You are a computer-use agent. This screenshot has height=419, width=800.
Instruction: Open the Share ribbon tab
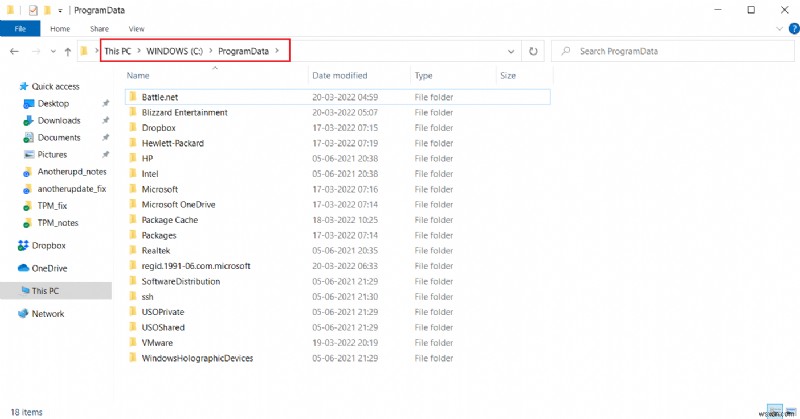tap(99, 29)
